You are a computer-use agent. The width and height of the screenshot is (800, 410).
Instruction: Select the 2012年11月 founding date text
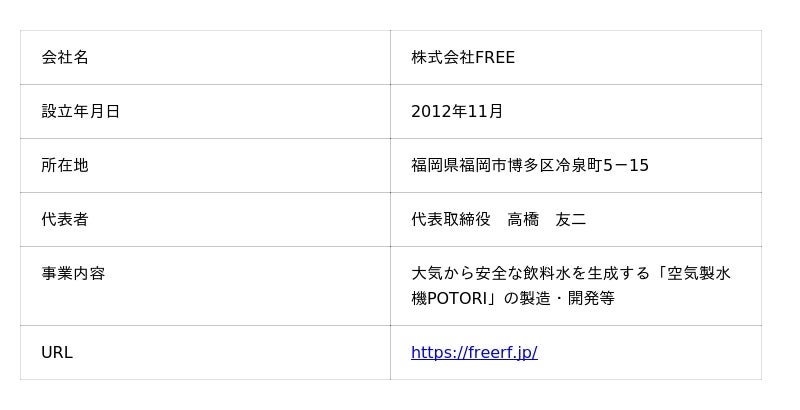click(x=457, y=112)
